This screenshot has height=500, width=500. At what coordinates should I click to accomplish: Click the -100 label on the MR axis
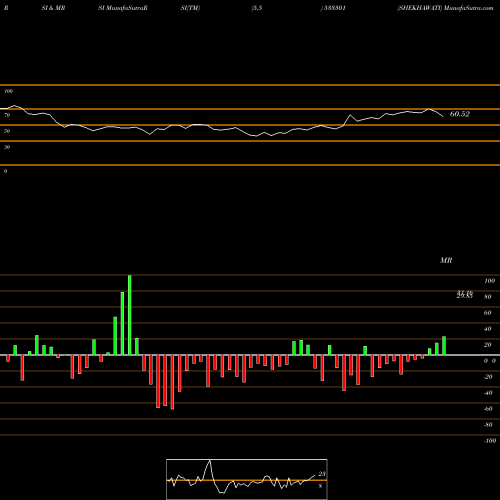(x=490, y=441)
